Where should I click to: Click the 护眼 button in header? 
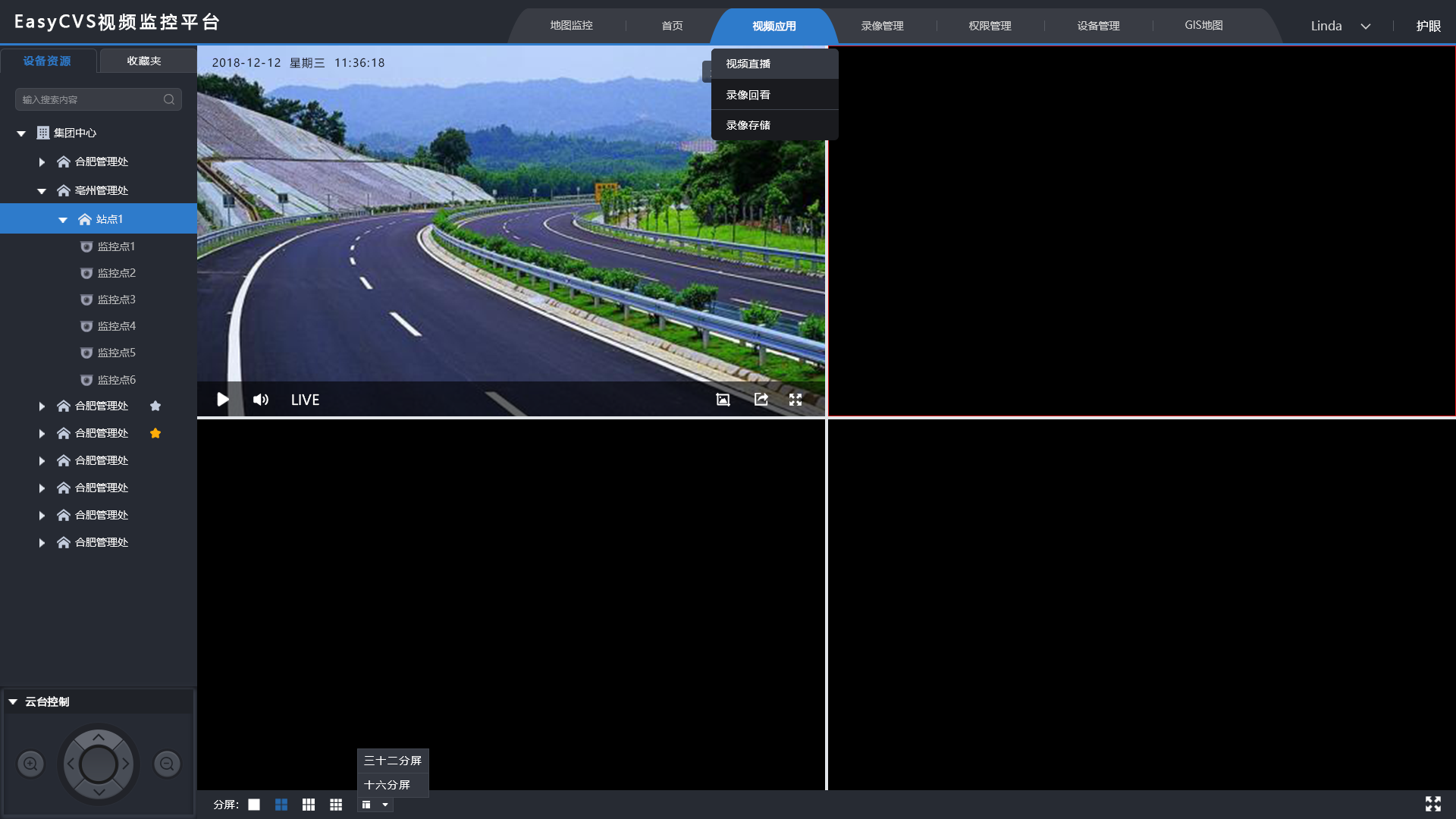pos(1428,26)
